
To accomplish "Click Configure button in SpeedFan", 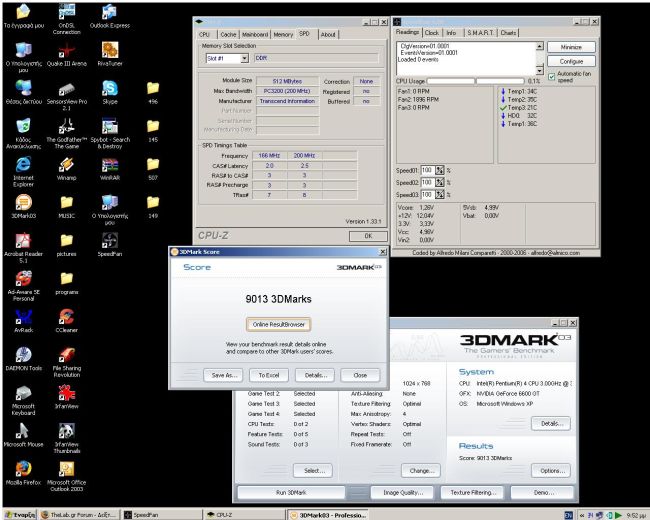I will 571,61.
